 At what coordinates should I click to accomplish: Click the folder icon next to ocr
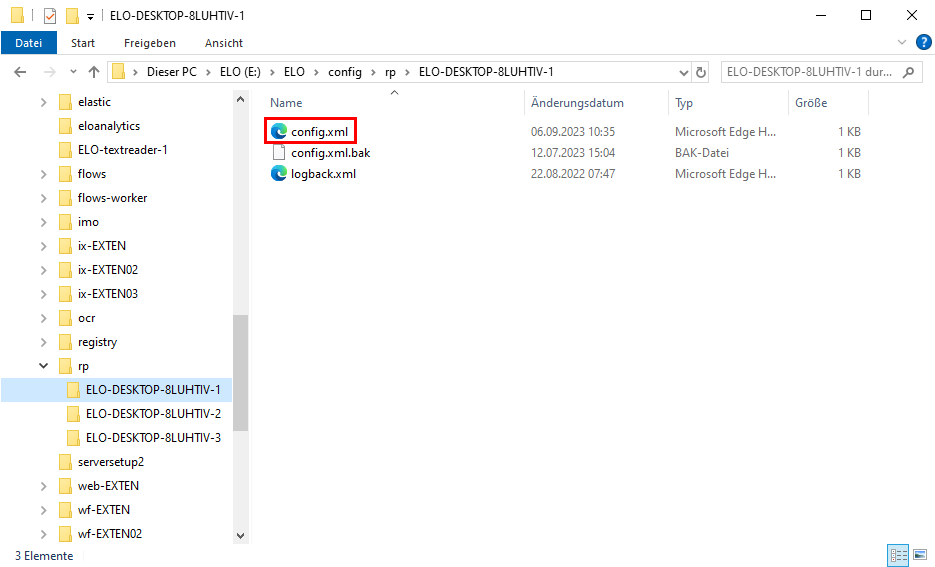click(x=66, y=318)
